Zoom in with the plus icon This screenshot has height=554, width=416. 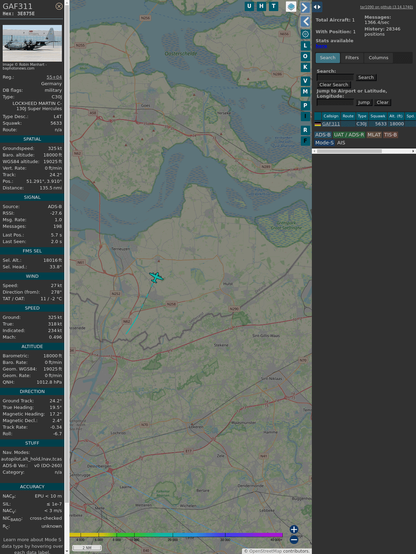(294, 529)
